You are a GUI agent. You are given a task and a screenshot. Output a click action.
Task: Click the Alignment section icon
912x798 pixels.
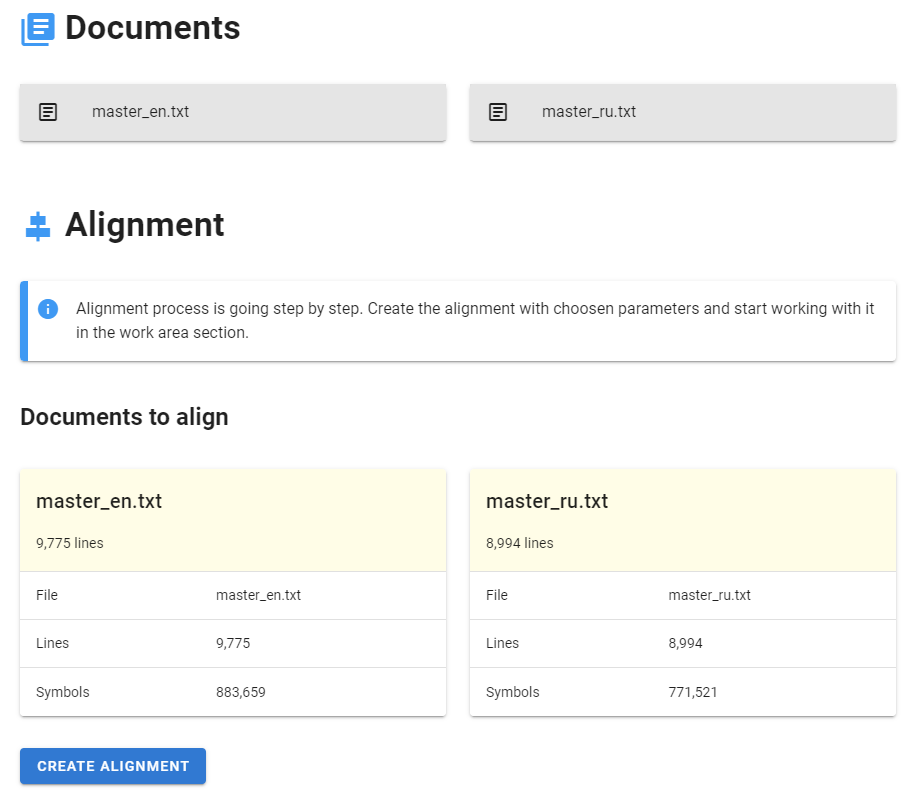tap(38, 226)
